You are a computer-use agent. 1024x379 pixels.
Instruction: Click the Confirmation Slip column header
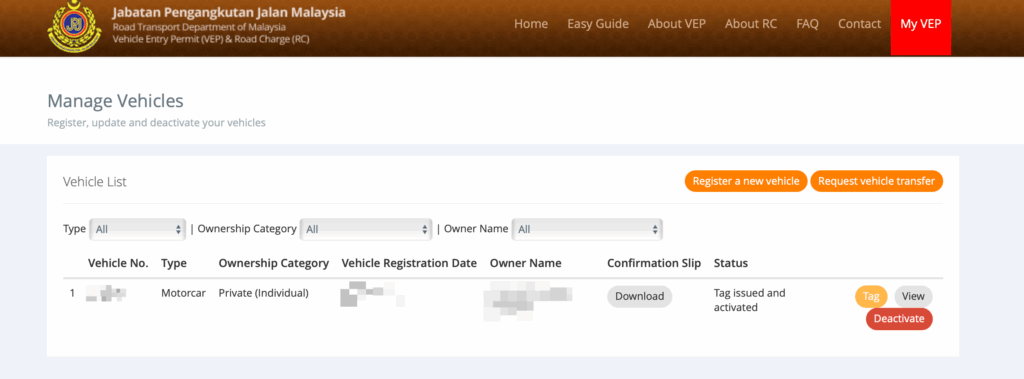(x=654, y=263)
